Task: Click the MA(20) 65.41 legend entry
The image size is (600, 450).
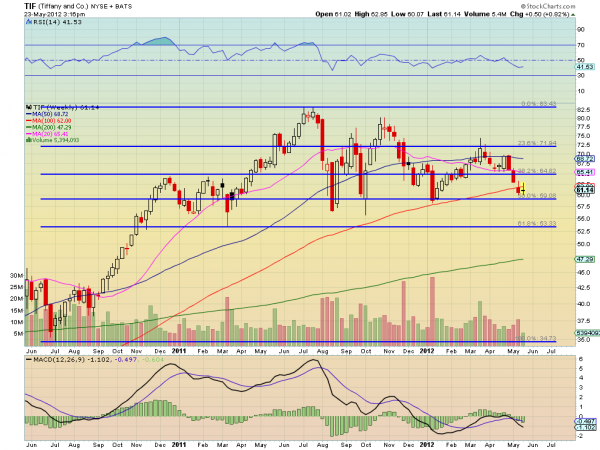Action: tap(50, 134)
